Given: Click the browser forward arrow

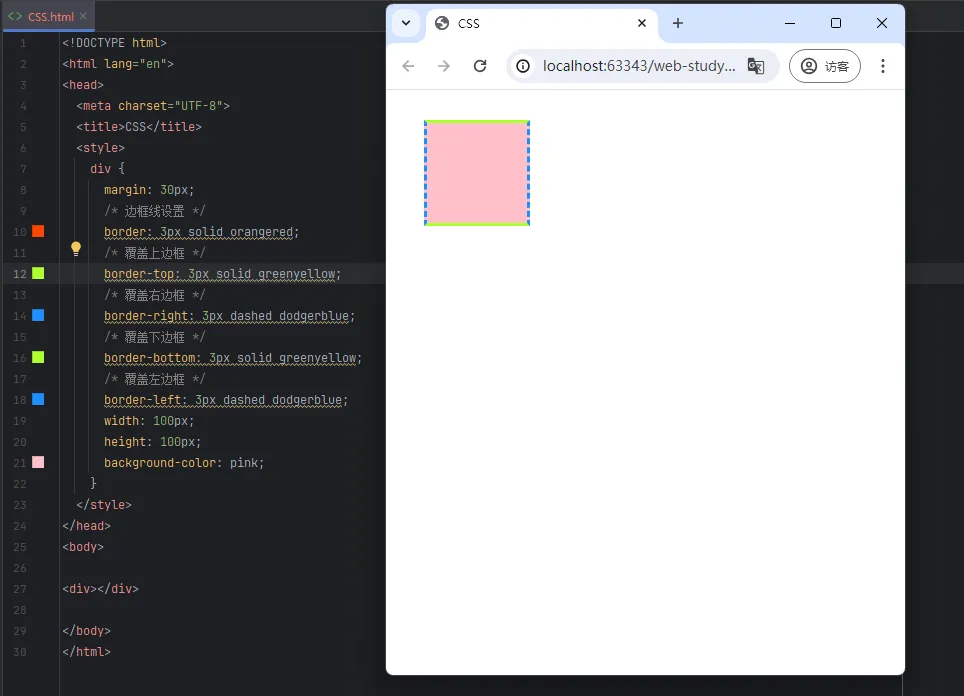Looking at the screenshot, I should coord(444,66).
